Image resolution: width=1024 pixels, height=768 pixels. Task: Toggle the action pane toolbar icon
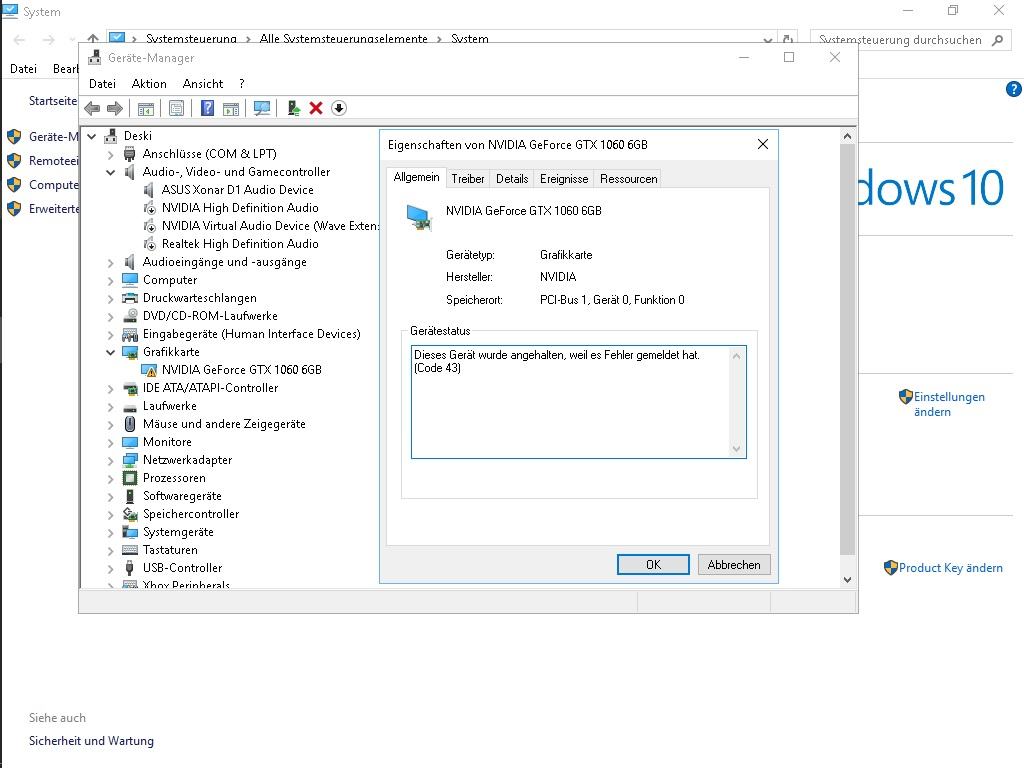231,108
